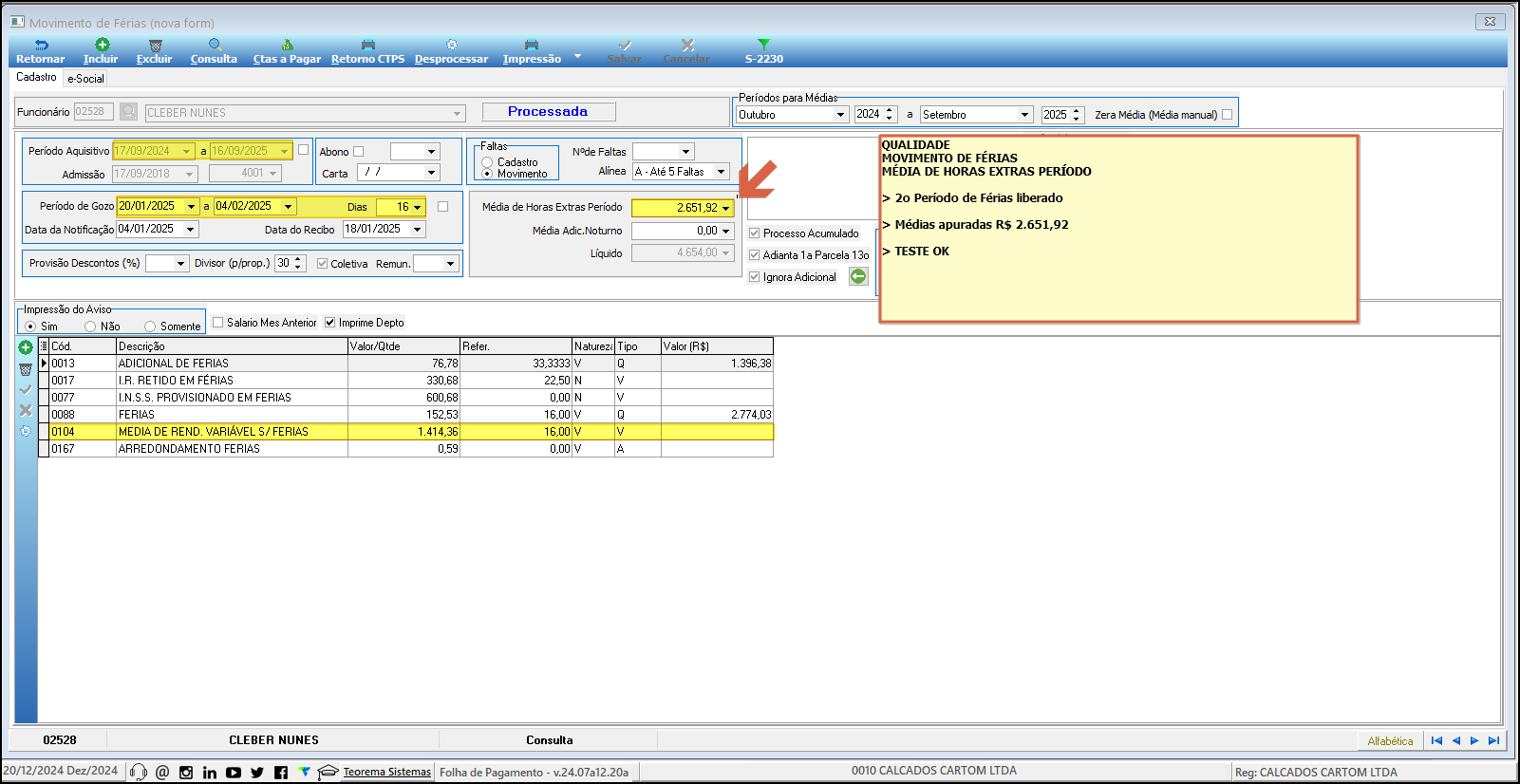This screenshot has width=1520, height=784.
Task: Expand the Impressão toolbar dropdown arrow
Action: (577, 56)
